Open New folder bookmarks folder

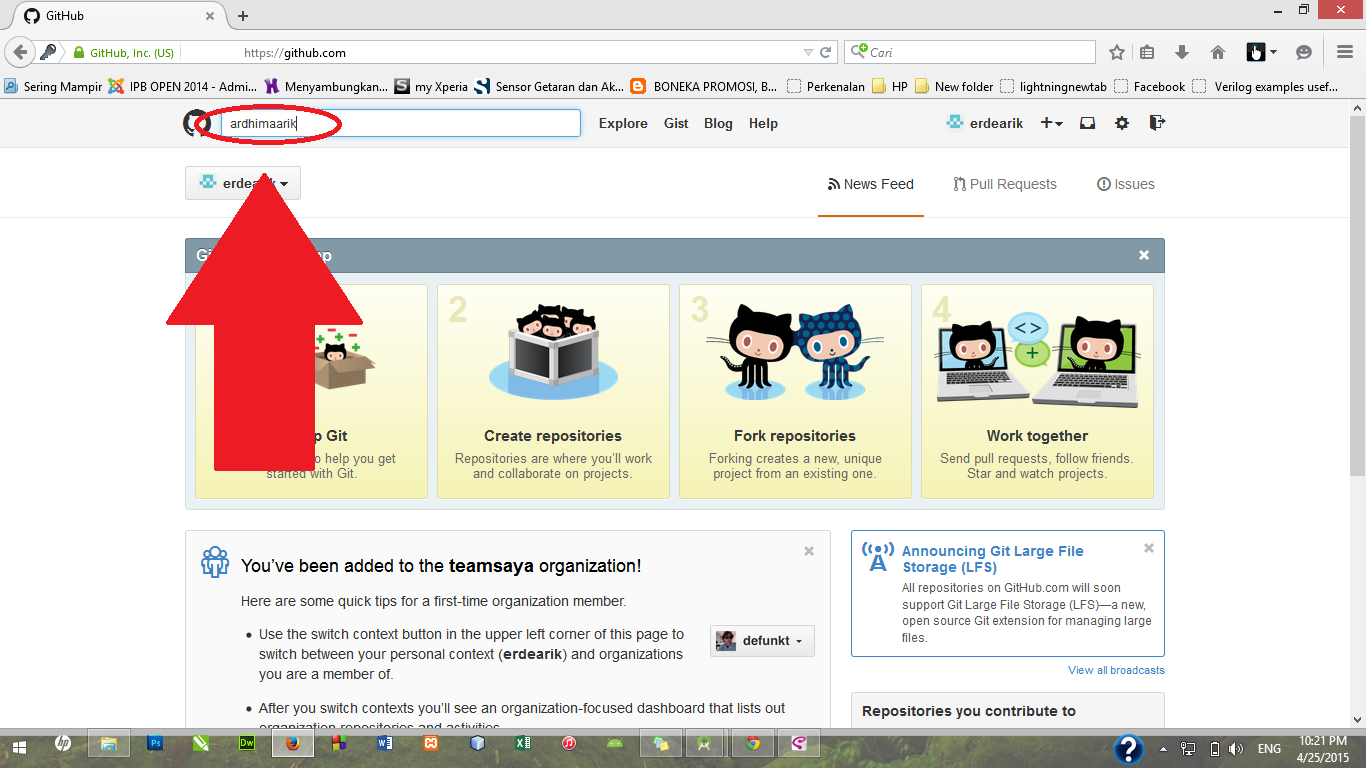tap(954, 87)
